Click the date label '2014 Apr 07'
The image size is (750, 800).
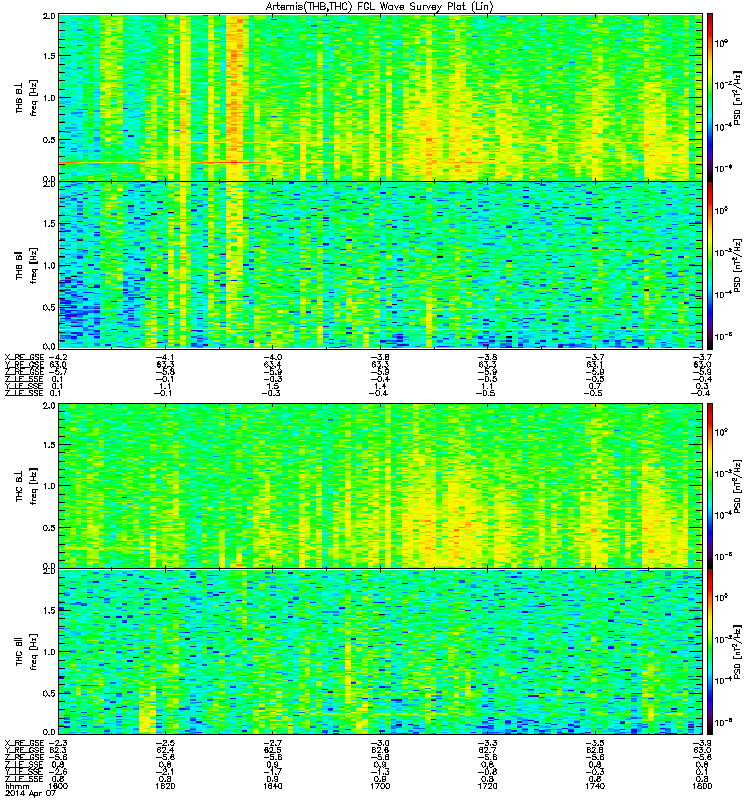coord(29,793)
